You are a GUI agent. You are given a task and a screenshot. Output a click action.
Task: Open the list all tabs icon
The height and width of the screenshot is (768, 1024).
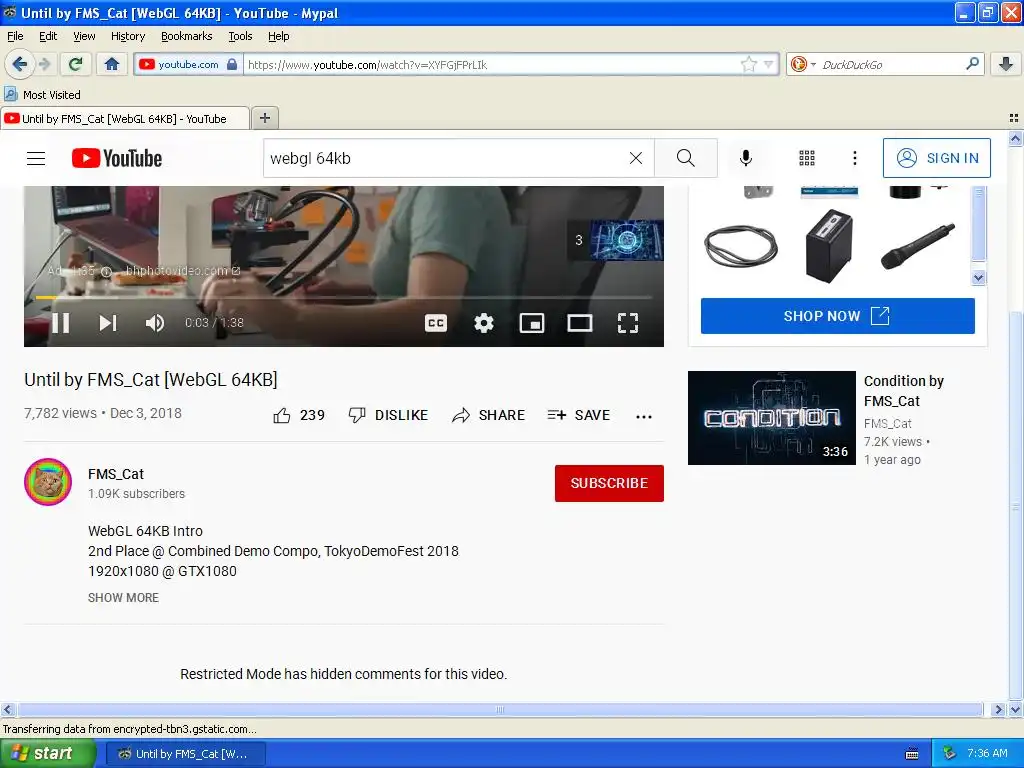click(1014, 118)
